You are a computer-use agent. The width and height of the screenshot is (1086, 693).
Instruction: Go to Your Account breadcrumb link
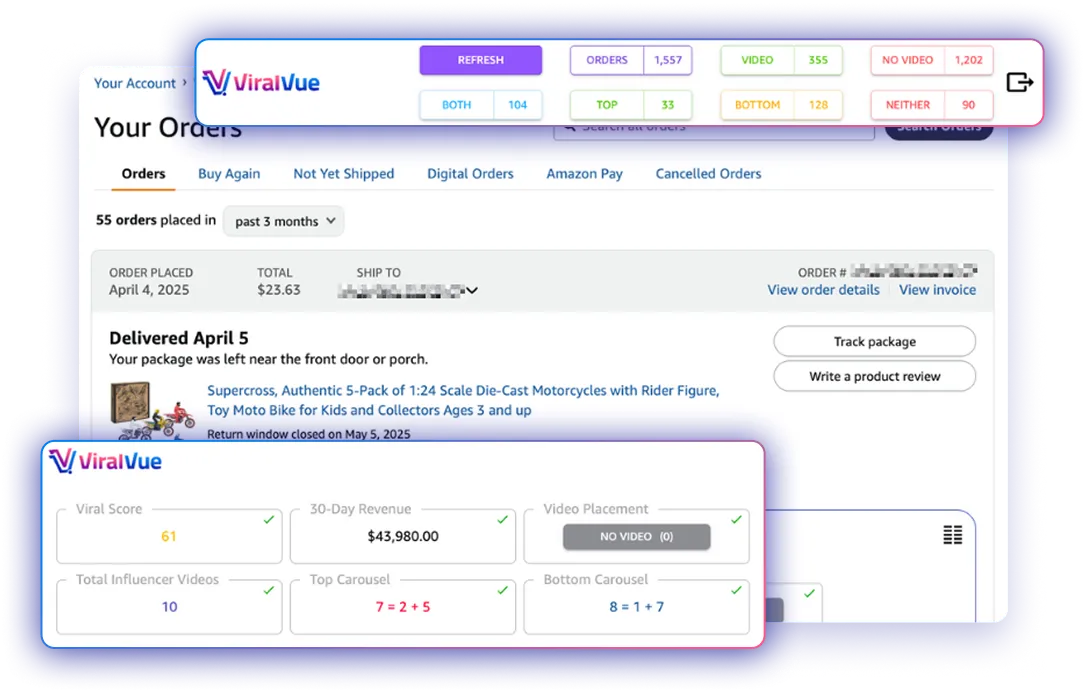click(x=135, y=83)
